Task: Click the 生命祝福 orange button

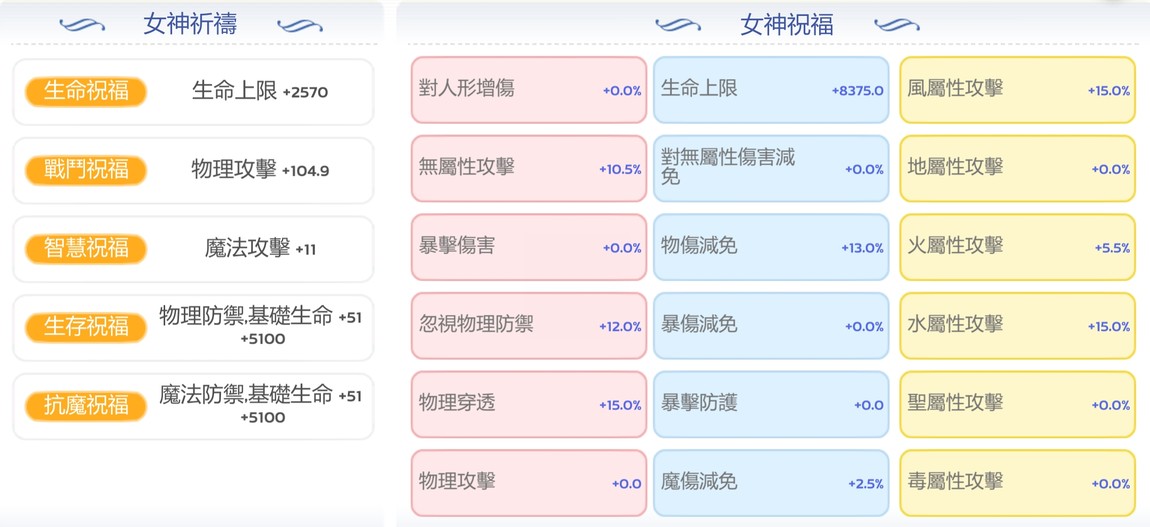Action: [x=86, y=92]
